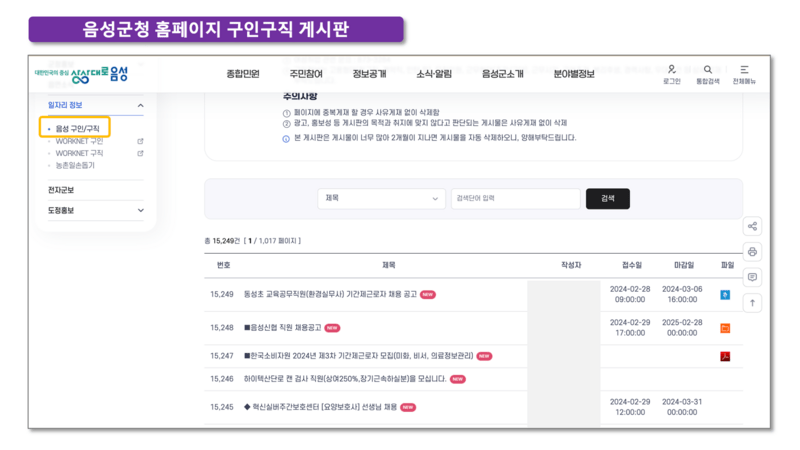Image resolution: width=800 pixels, height=450 pixels.
Task: Open the 전자군보 sidebar item
Action: (x=61, y=190)
